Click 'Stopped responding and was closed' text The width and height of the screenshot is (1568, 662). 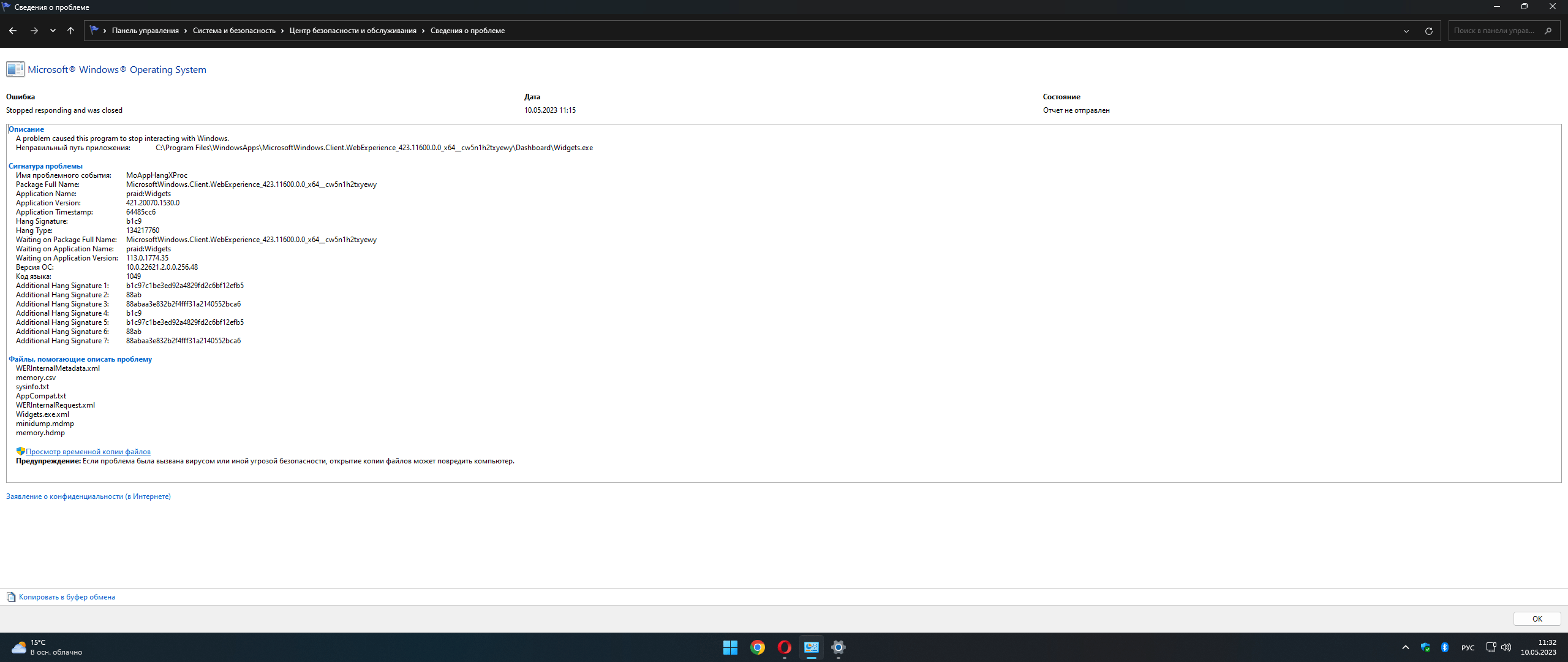(x=64, y=110)
